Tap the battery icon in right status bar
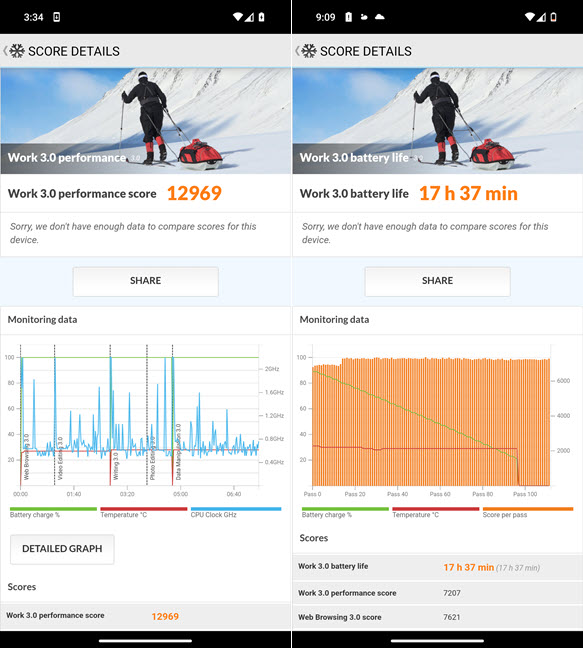 554,17
